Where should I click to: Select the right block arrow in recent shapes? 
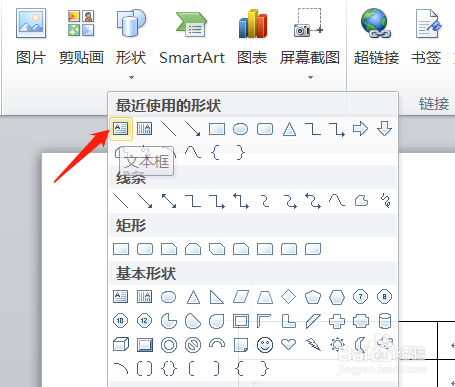361,129
